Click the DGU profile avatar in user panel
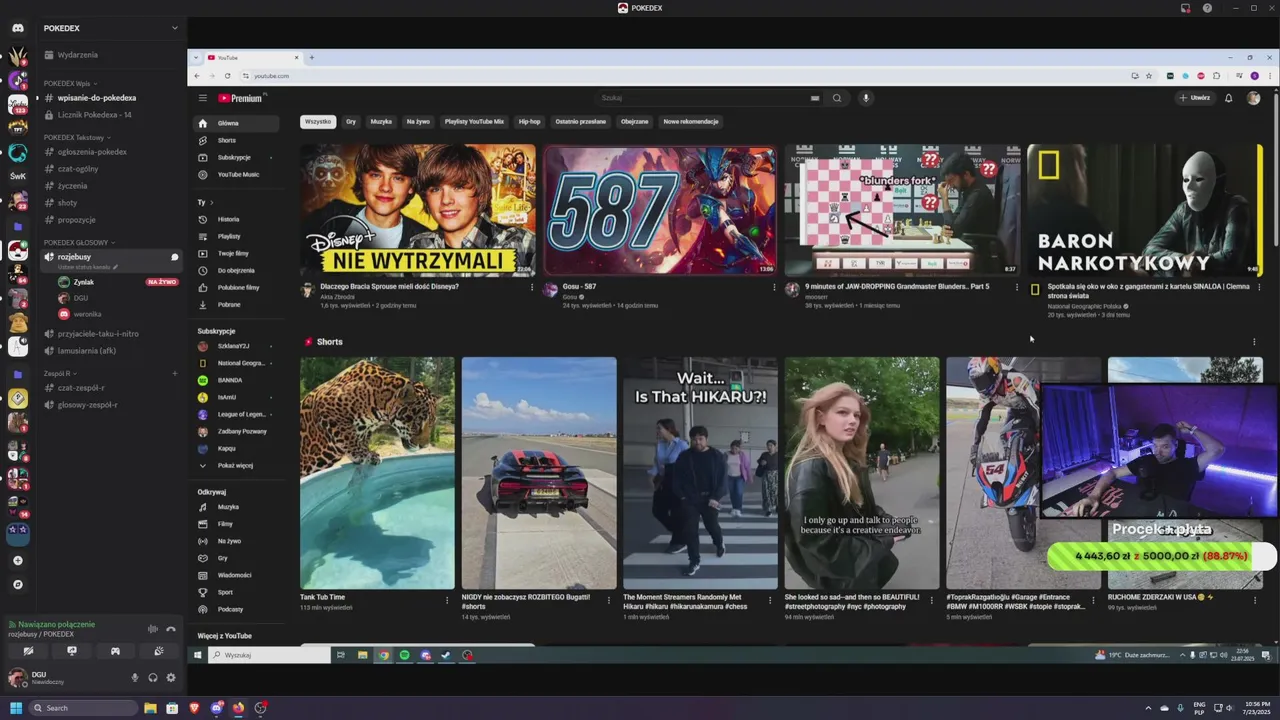 pyautogui.click(x=18, y=677)
